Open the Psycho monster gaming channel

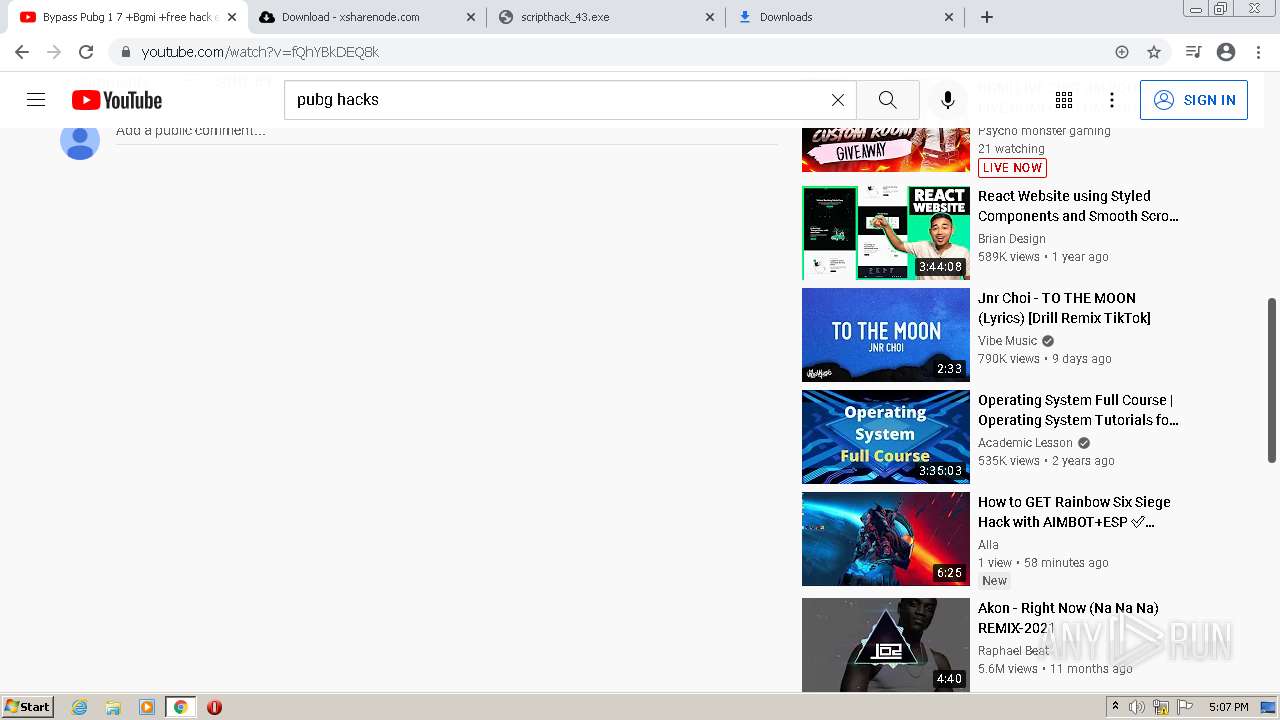point(1044,131)
